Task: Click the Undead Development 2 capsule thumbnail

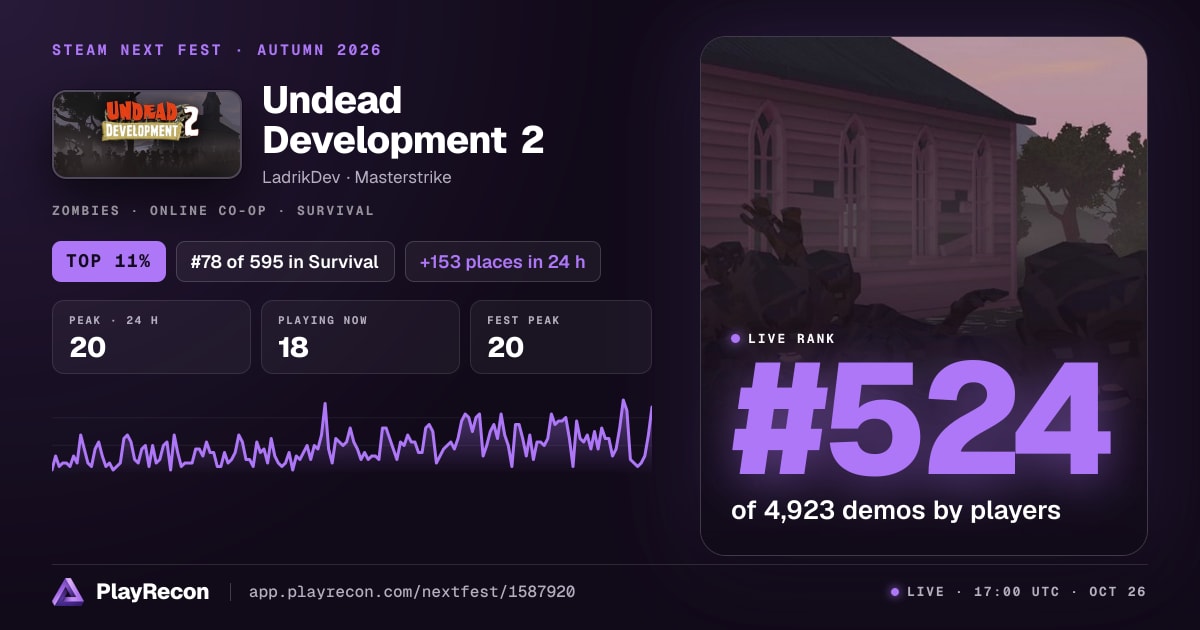Action: click(x=147, y=134)
